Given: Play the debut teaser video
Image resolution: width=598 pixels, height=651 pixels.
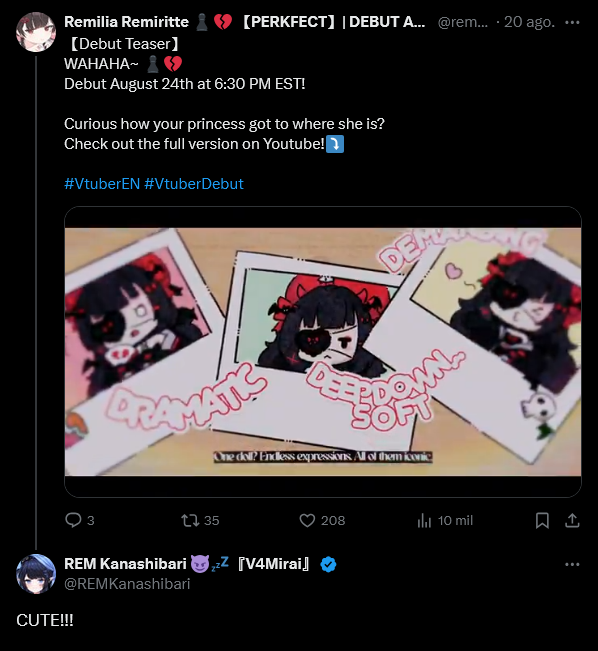Looking at the screenshot, I should 323,352.
